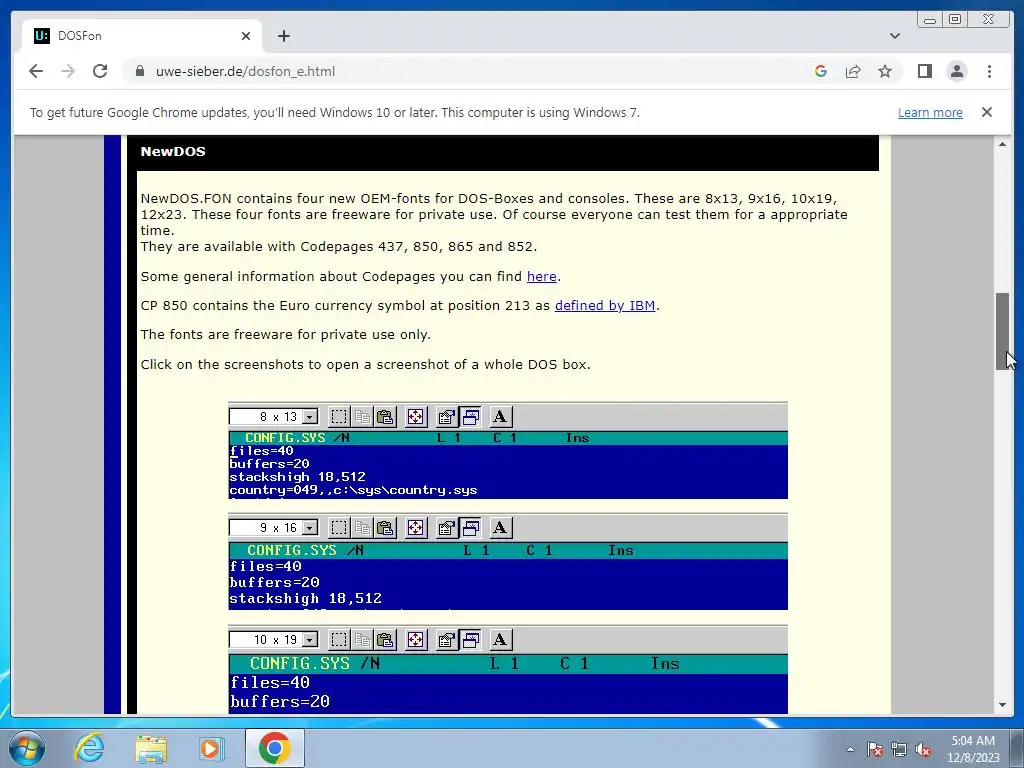Image resolution: width=1024 pixels, height=768 pixels.
Task: Click the NewDOS section heading
Action: [173, 152]
